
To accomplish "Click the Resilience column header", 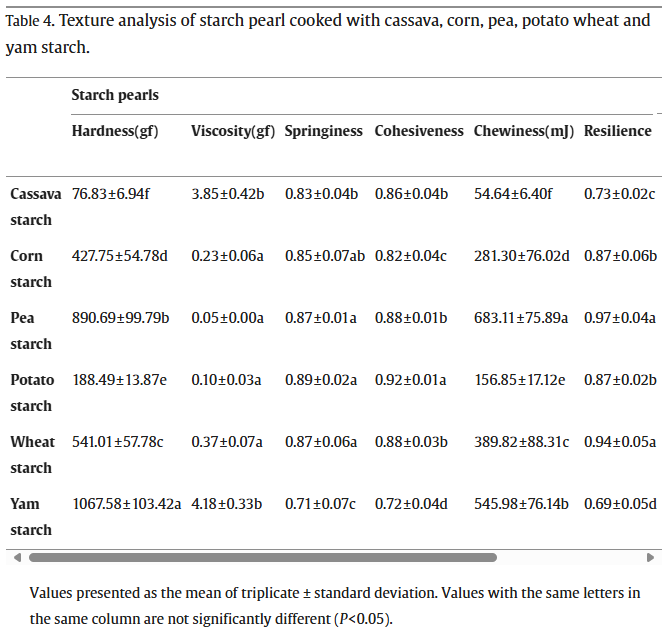I will coord(617,131).
